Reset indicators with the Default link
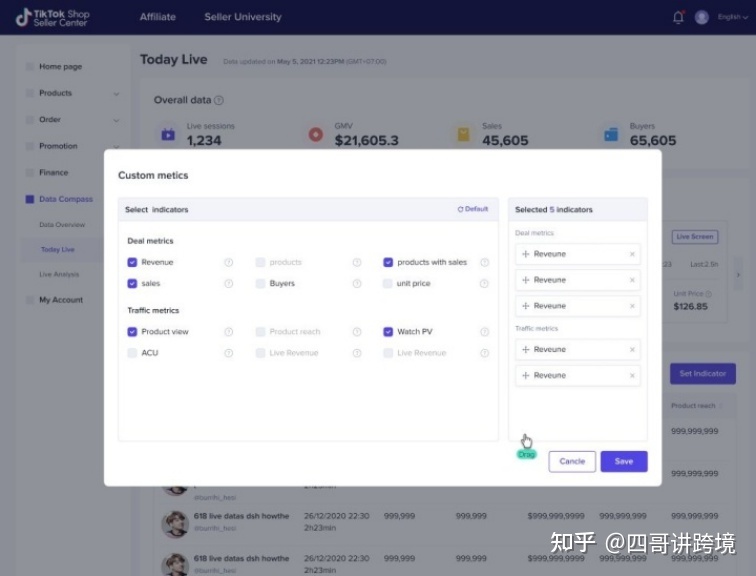Image resolution: width=756 pixels, height=576 pixels. coord(473,209)
